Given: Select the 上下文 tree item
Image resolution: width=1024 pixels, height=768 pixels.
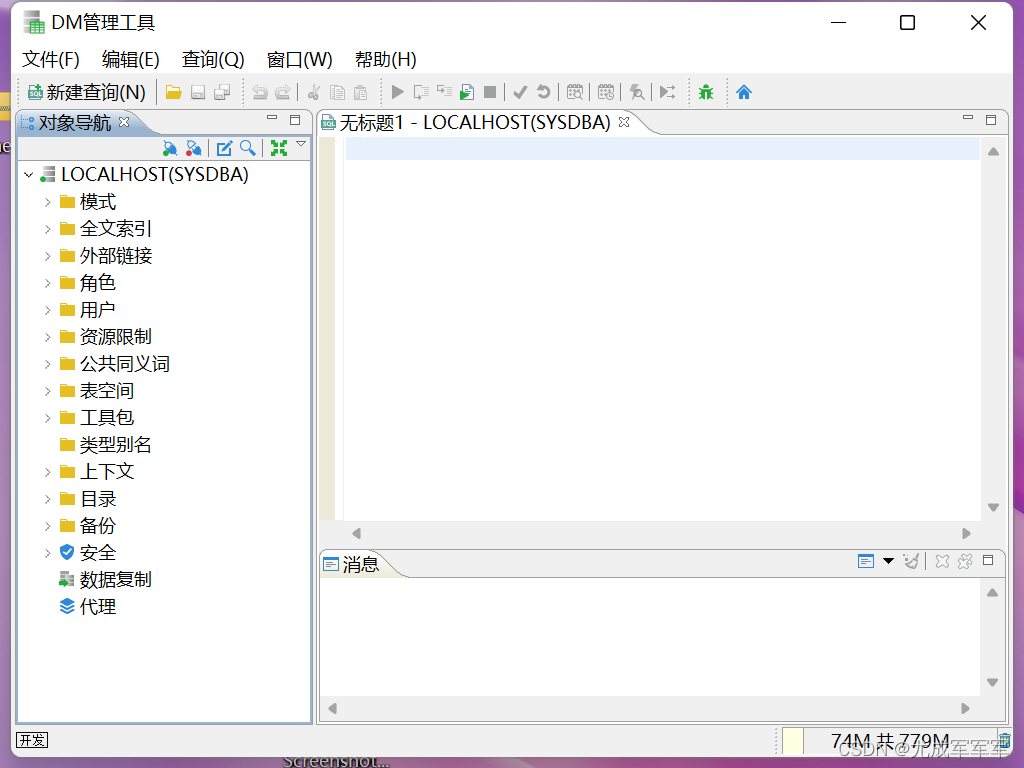Looking at the screenshot, I should pyautogui.click(x=106, y=472).
